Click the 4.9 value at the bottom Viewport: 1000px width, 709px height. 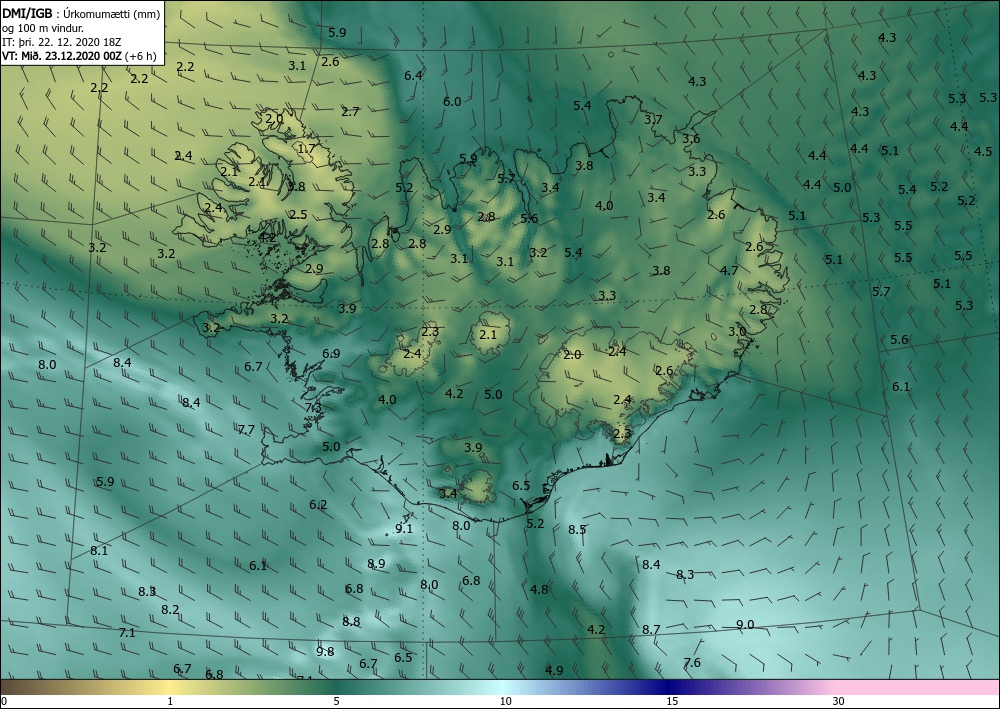point(554,670)
